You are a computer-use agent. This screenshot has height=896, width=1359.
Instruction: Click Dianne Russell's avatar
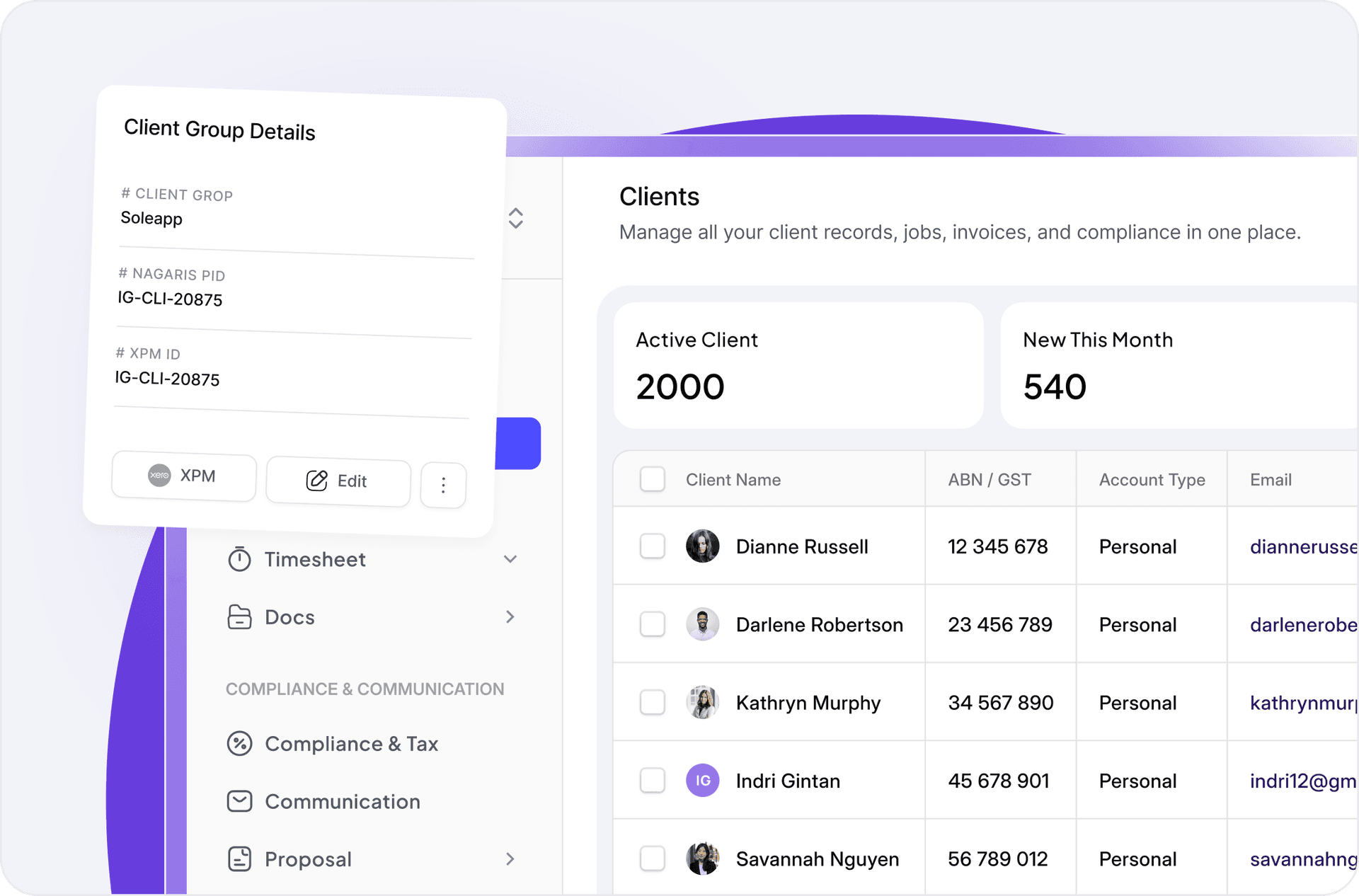(x=703, y=546)
